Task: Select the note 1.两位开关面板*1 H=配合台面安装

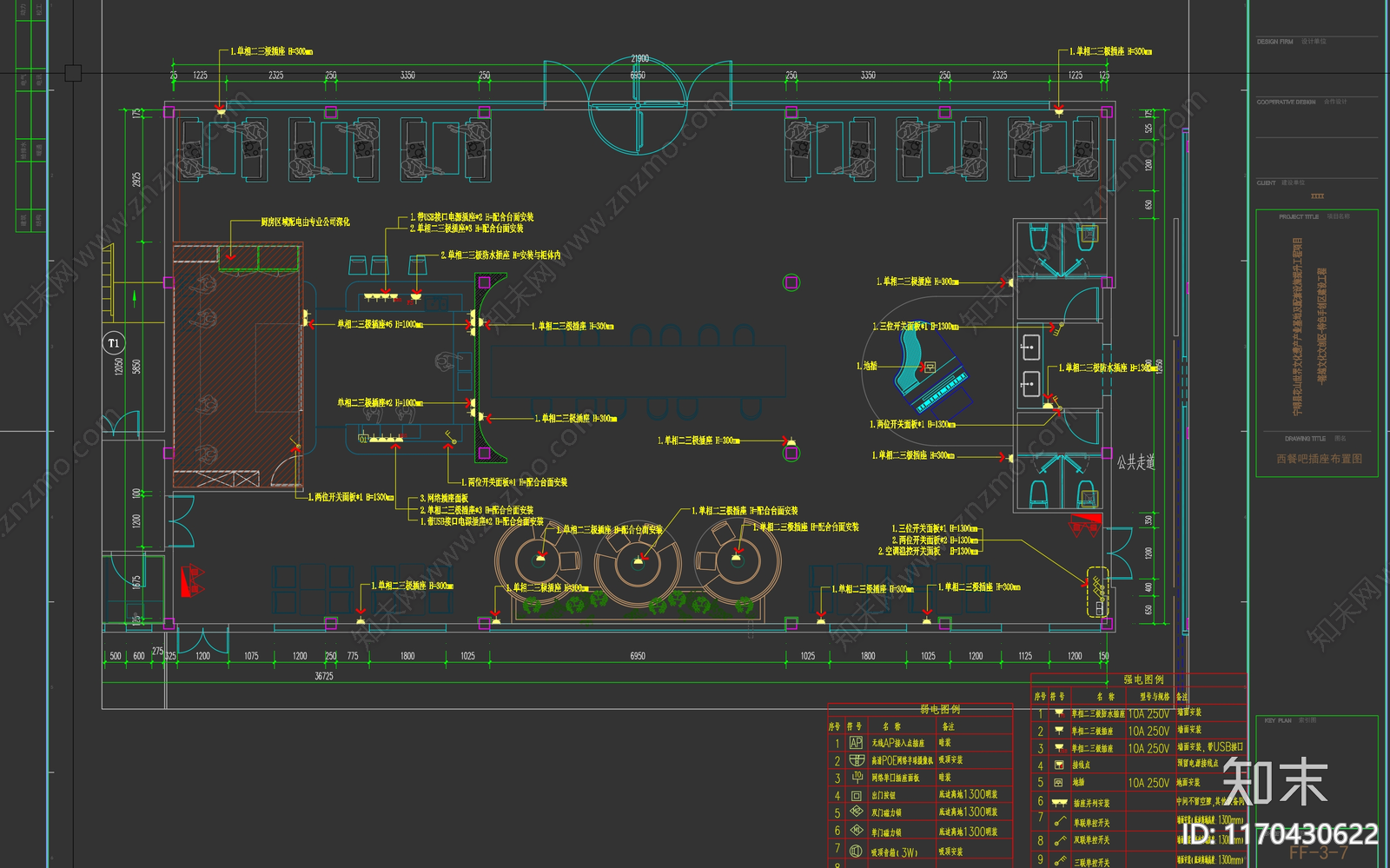Action: [x=513, y=482]
